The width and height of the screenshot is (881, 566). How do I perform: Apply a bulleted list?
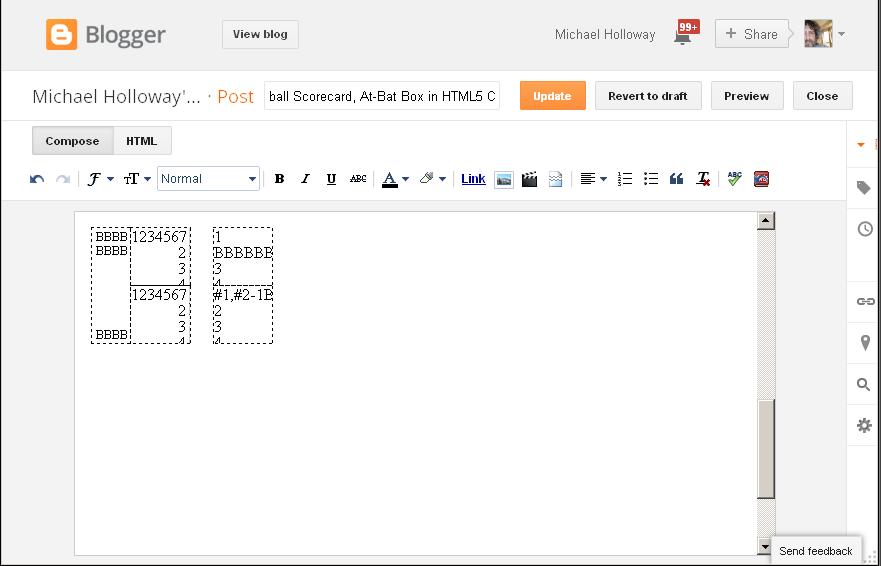click(x=651, y=179)
